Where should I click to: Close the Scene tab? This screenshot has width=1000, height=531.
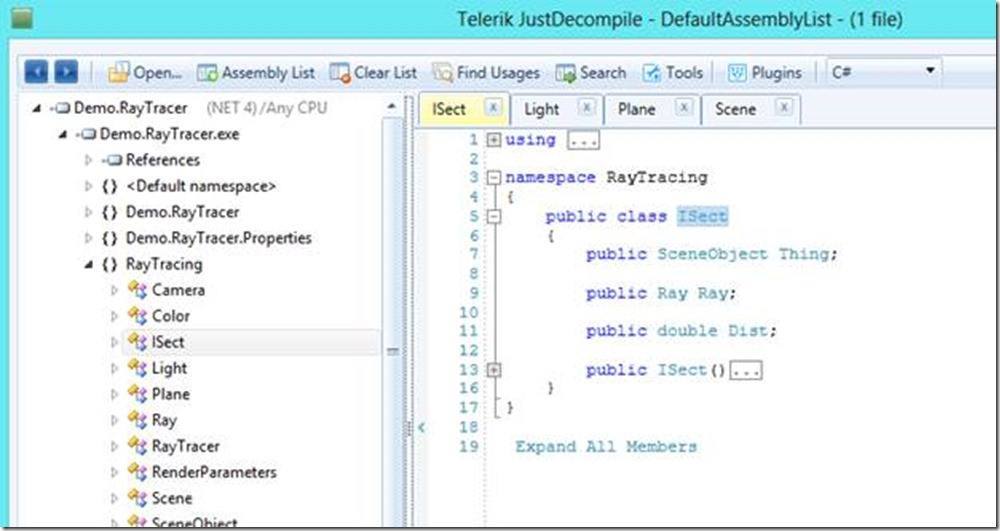point(783,107)
